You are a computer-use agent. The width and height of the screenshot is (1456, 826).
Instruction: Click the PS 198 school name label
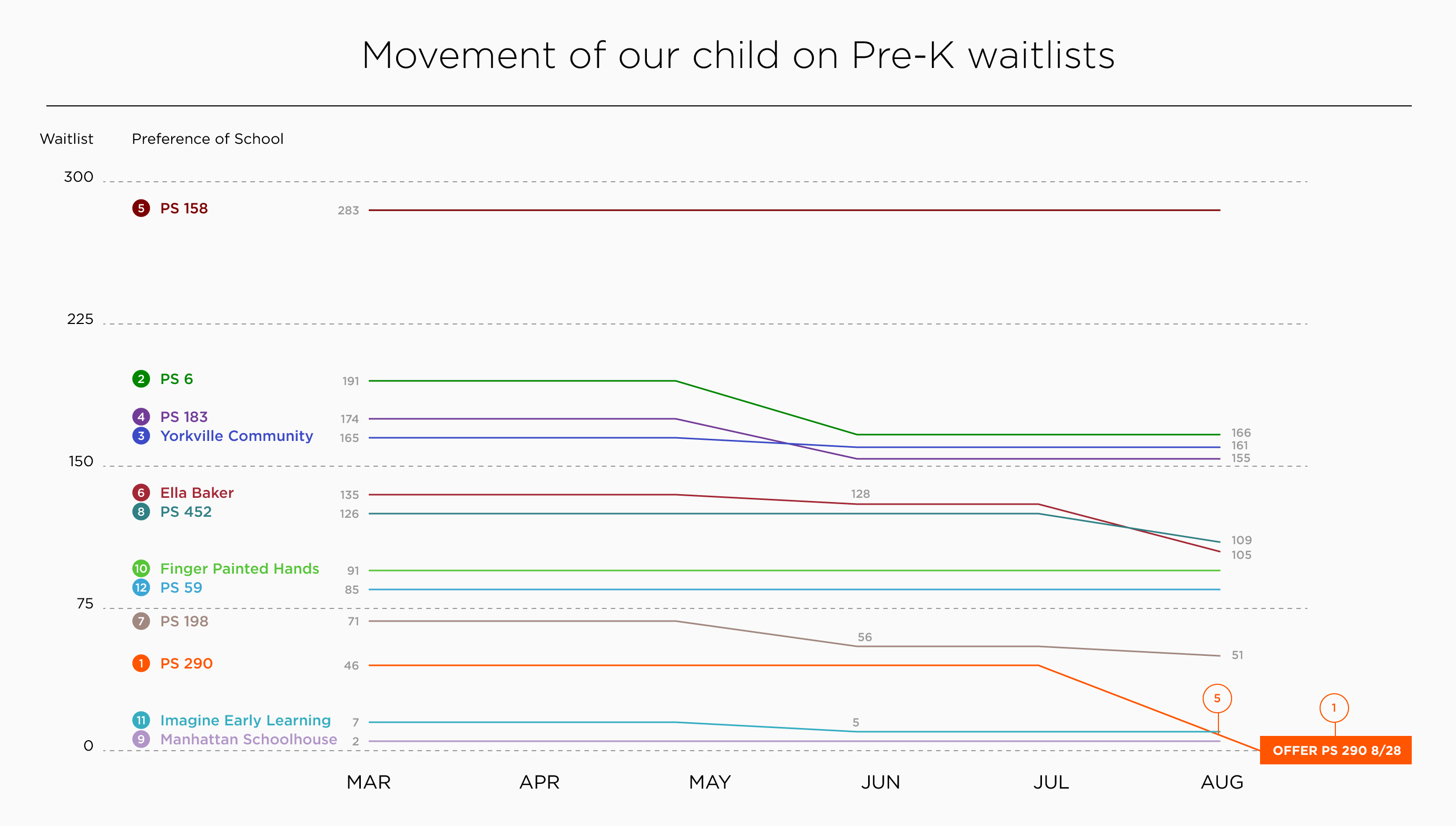[184, 621]
